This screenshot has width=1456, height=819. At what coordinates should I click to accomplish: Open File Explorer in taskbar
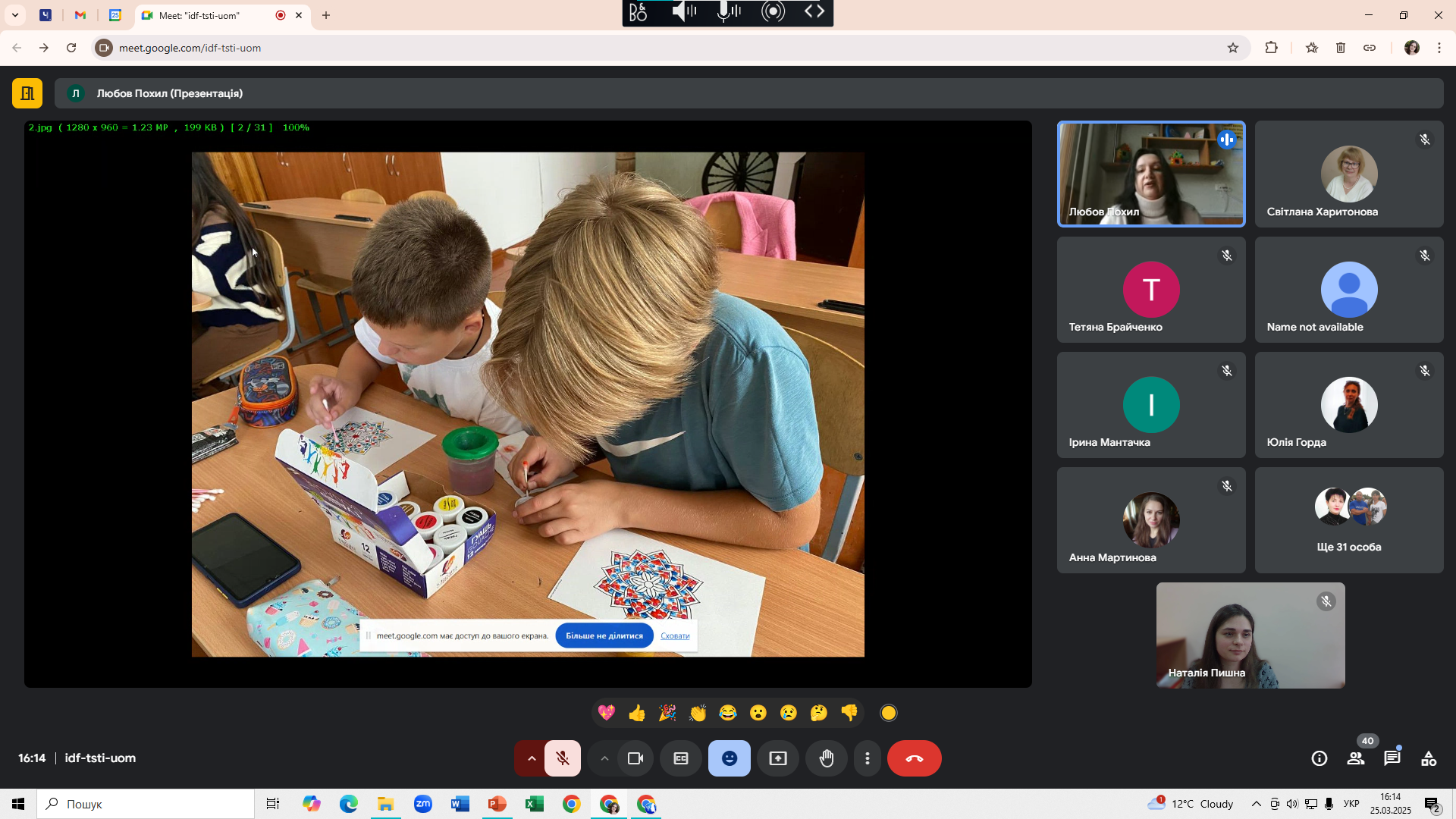point(386,804)
